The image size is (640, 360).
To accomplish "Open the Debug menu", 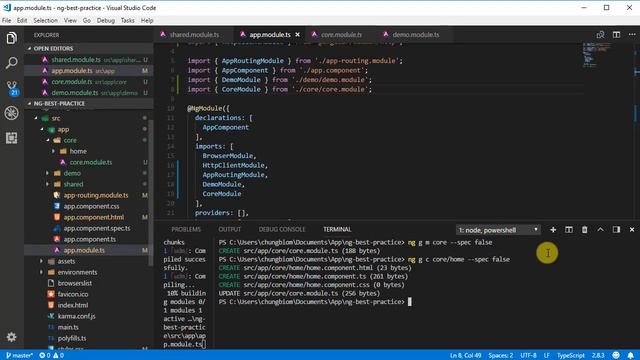I will click(x=106, y=20).
